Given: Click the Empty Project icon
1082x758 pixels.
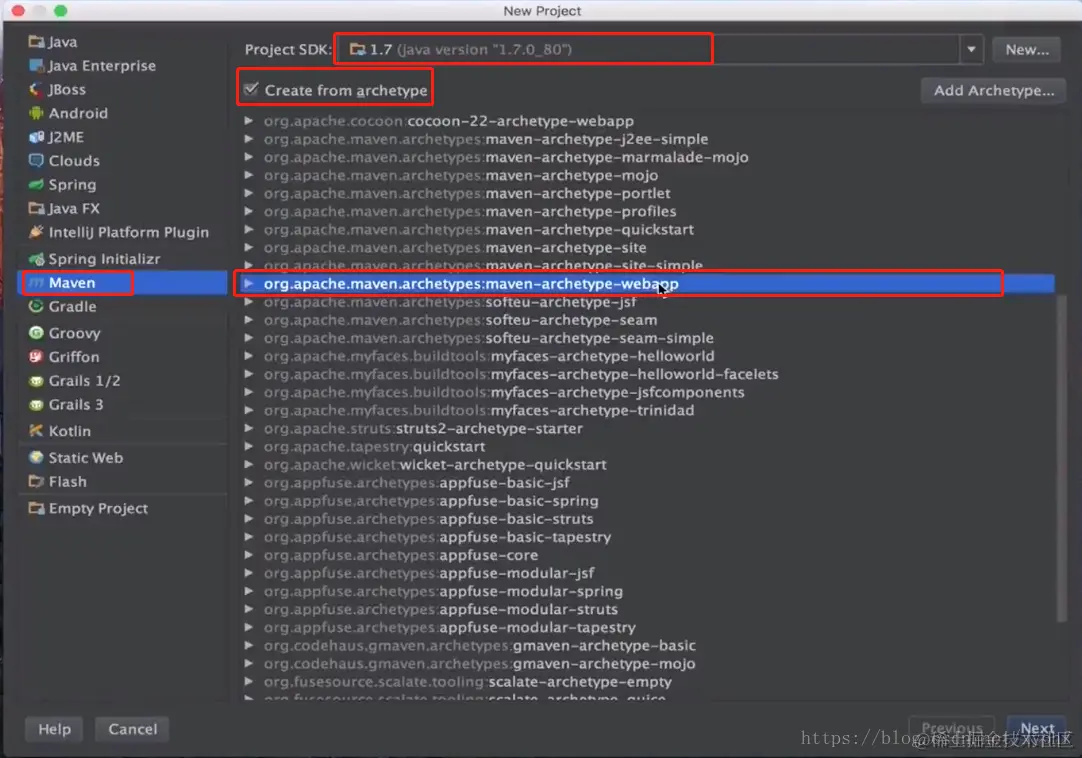Looking at the screenshot, I should pos(36,508).
